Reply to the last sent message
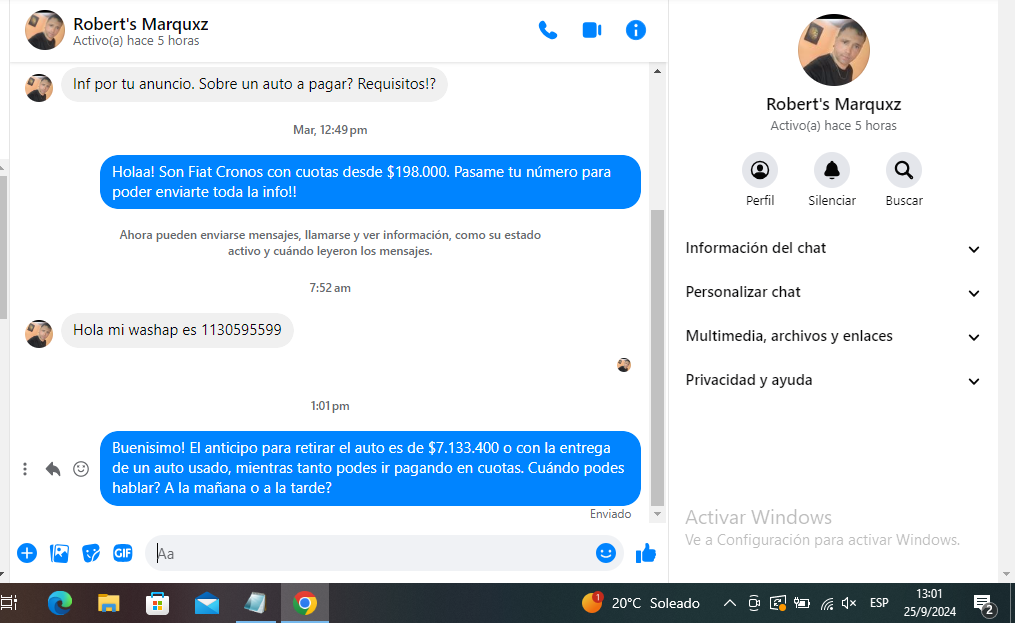Screen dimensions: 1015x623 click(53, 469)
